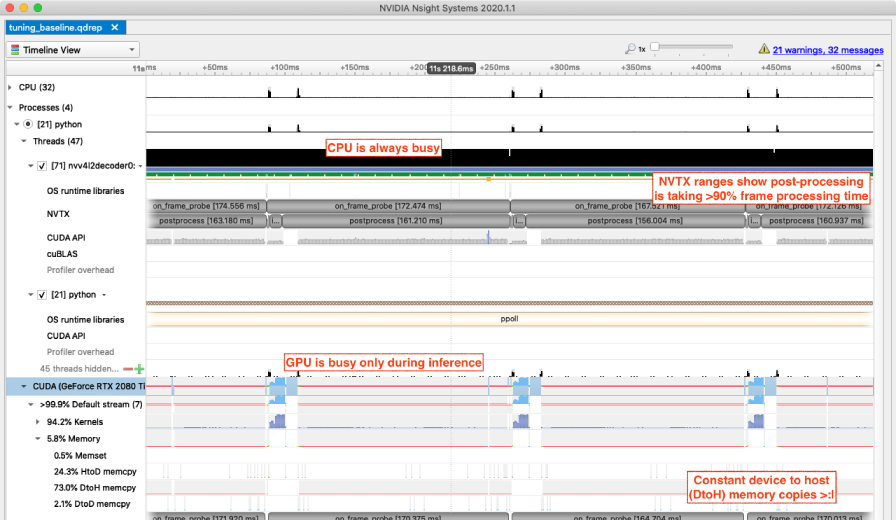Select the postprocess [156.004 ms] range
Viewport: 896px width, 520px height.
tap(635, 221)
